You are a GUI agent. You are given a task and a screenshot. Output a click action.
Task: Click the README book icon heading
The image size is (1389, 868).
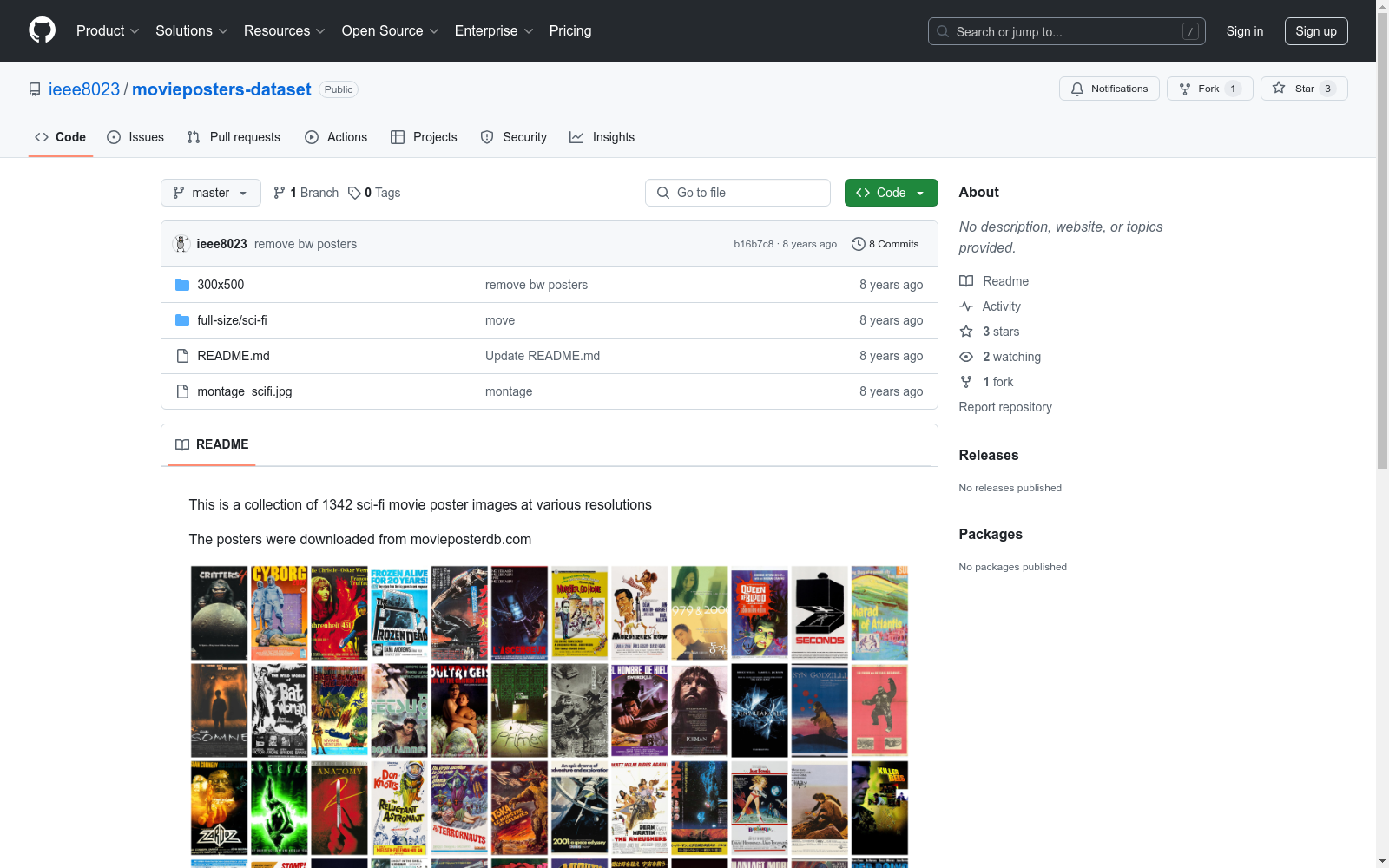pos(182,444)
